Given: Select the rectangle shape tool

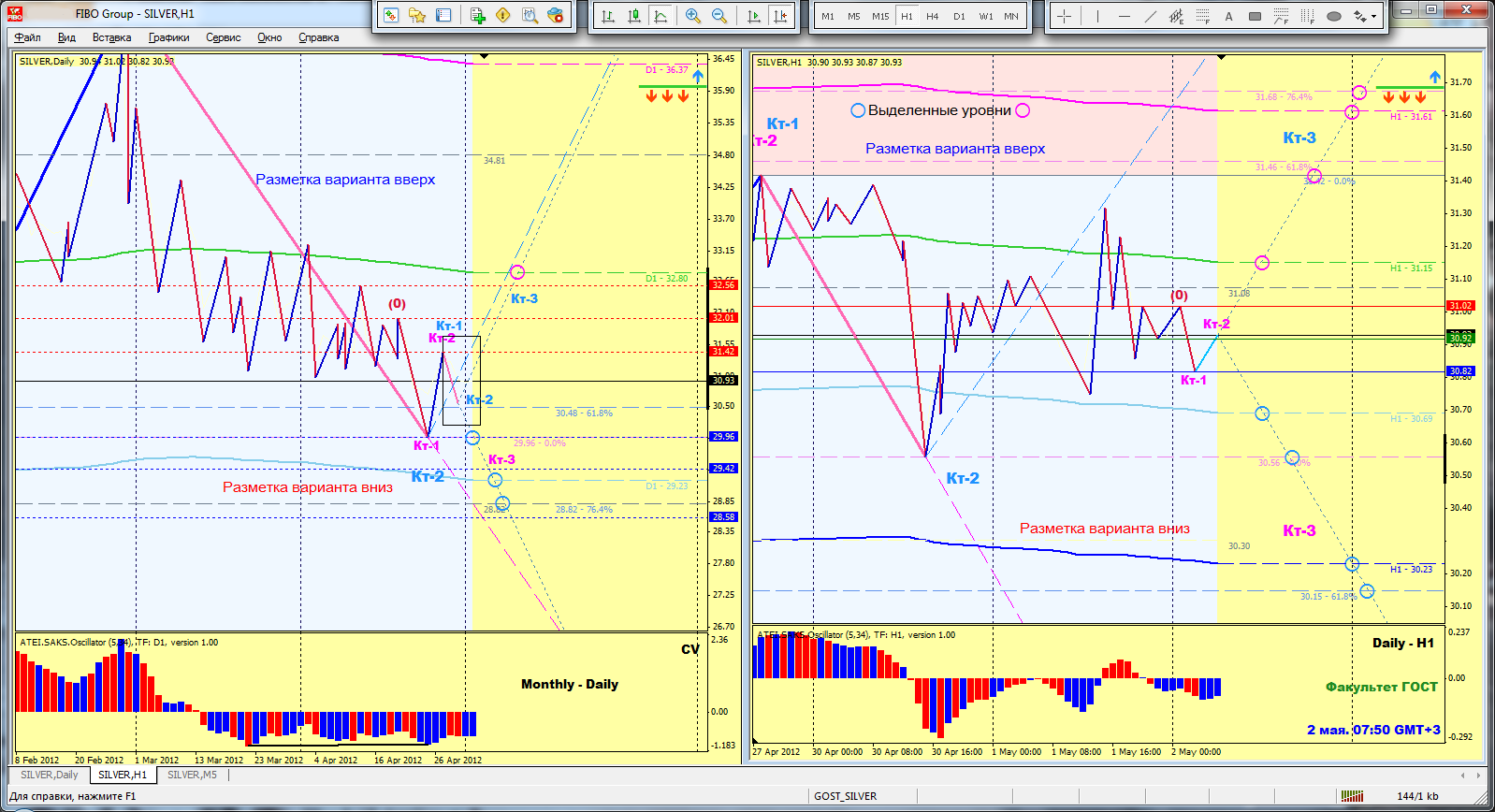Looking at the screenshot, I should (1255, 16).
